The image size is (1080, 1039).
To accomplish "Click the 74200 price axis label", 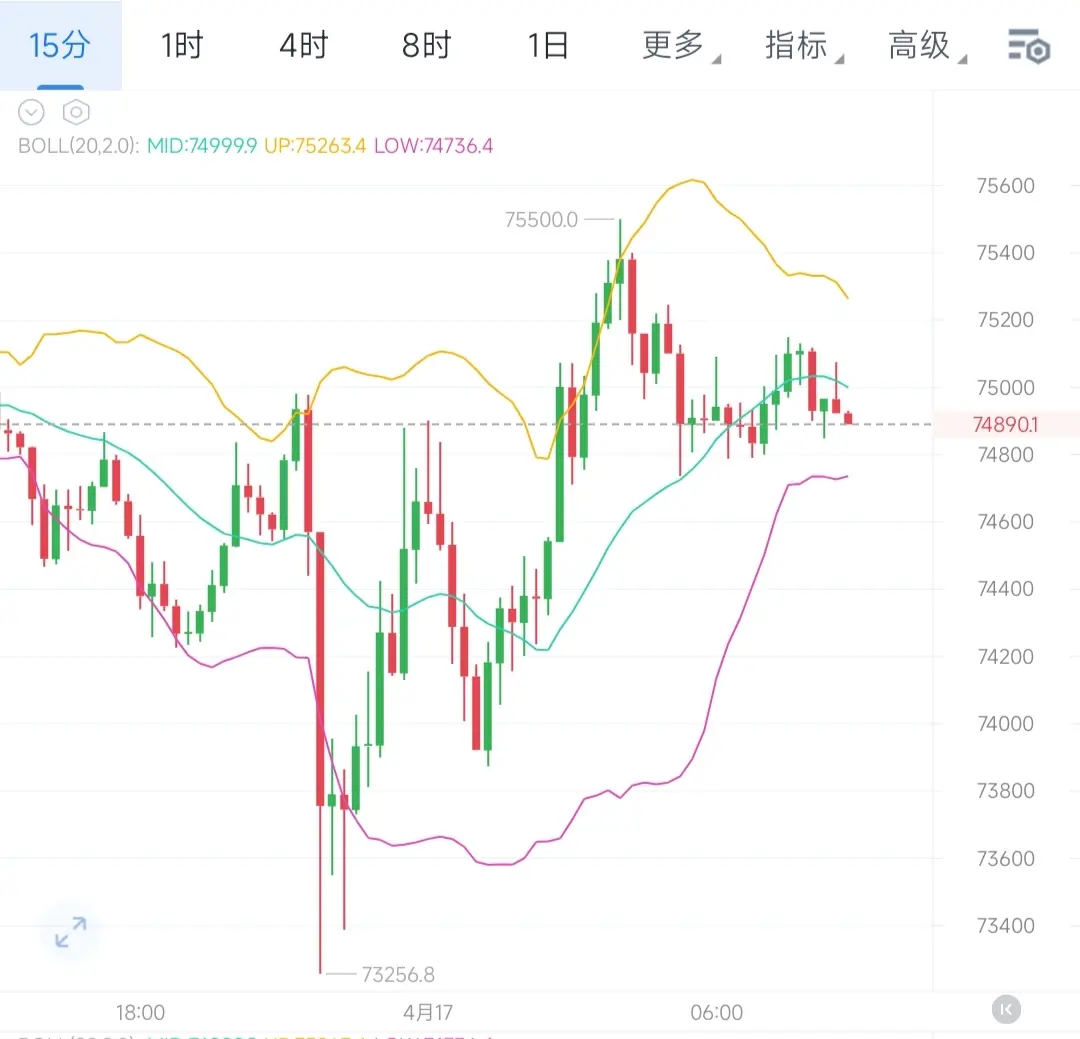I will coord(1006,656).
